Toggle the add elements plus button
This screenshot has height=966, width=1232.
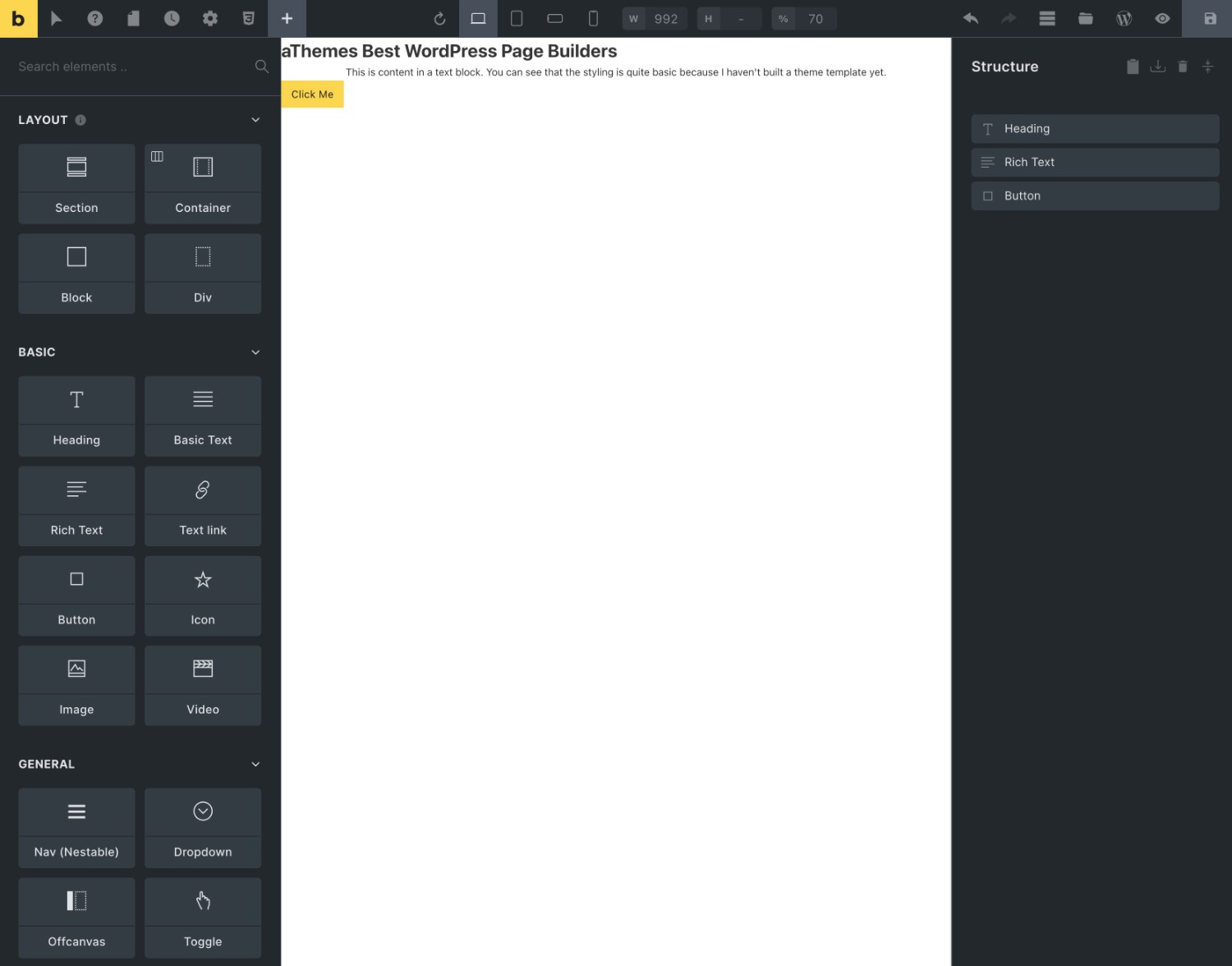[x=287, y=18]
